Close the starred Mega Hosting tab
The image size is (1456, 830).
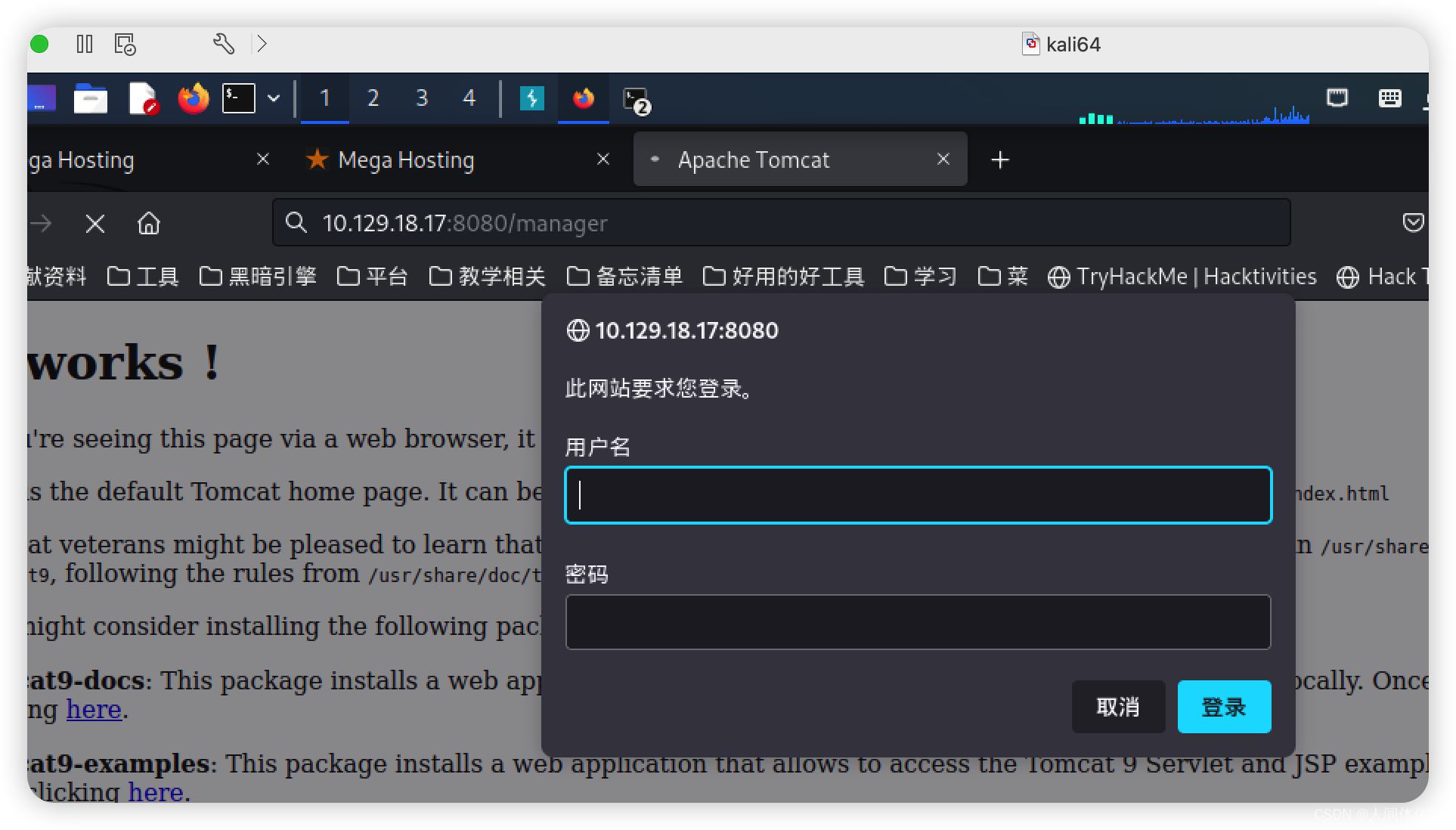603,159
